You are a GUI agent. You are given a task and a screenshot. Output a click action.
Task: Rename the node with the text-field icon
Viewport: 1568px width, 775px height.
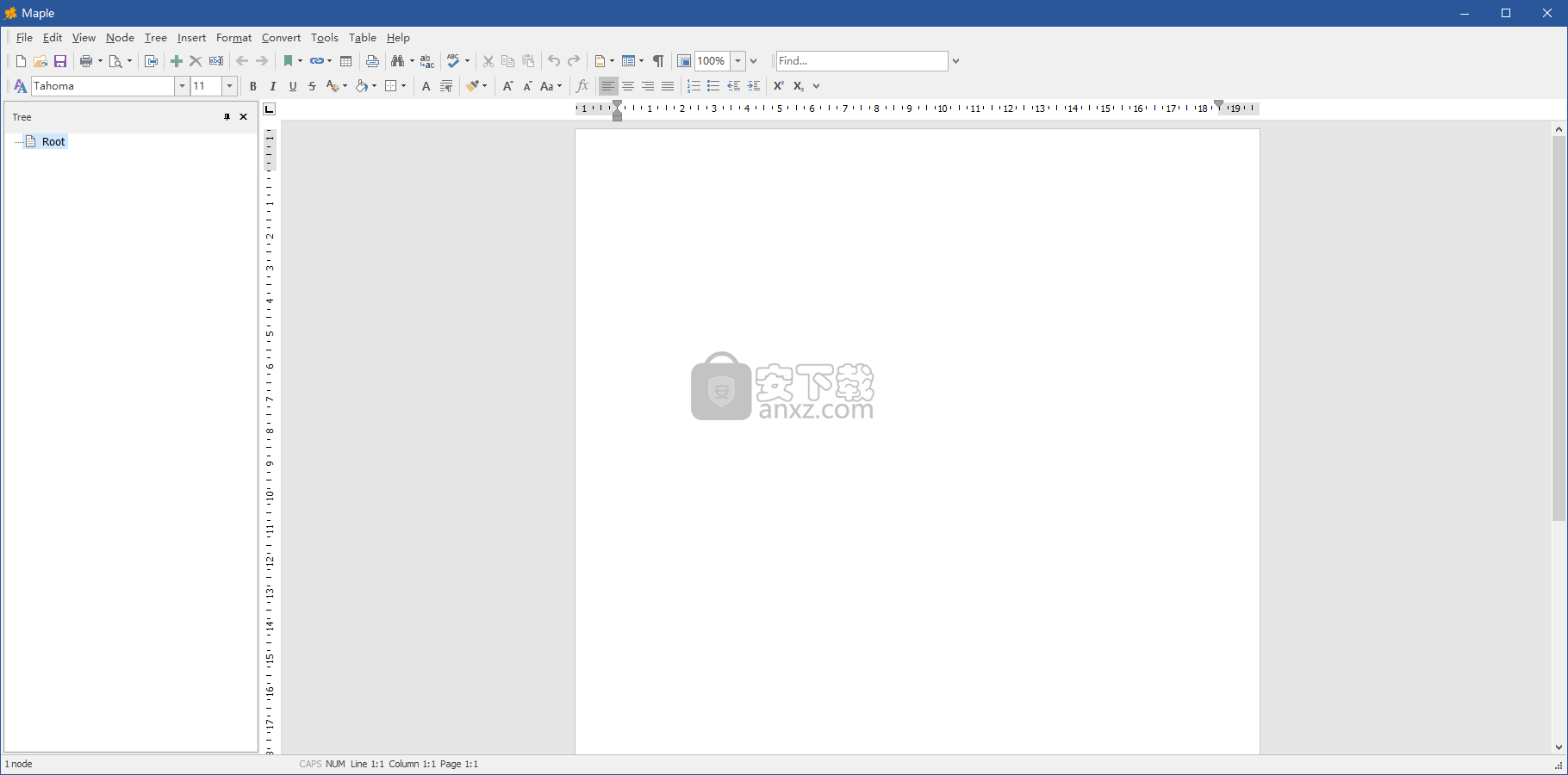216,61
